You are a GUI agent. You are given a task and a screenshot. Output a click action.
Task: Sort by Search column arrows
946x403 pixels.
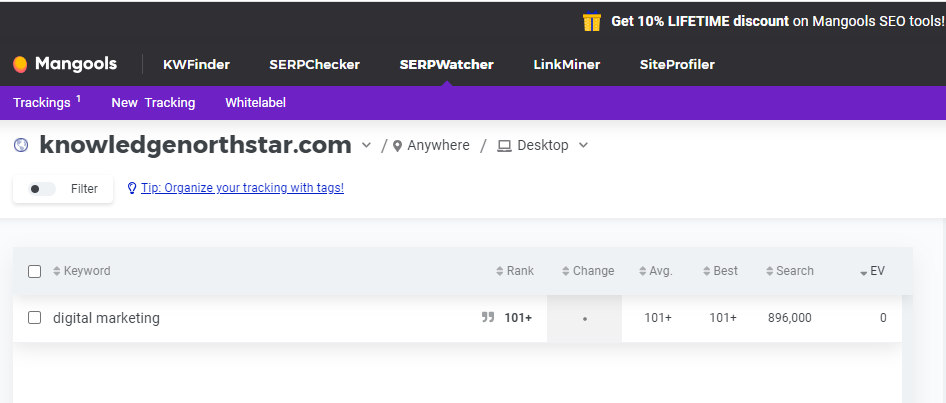pos(769,271)
